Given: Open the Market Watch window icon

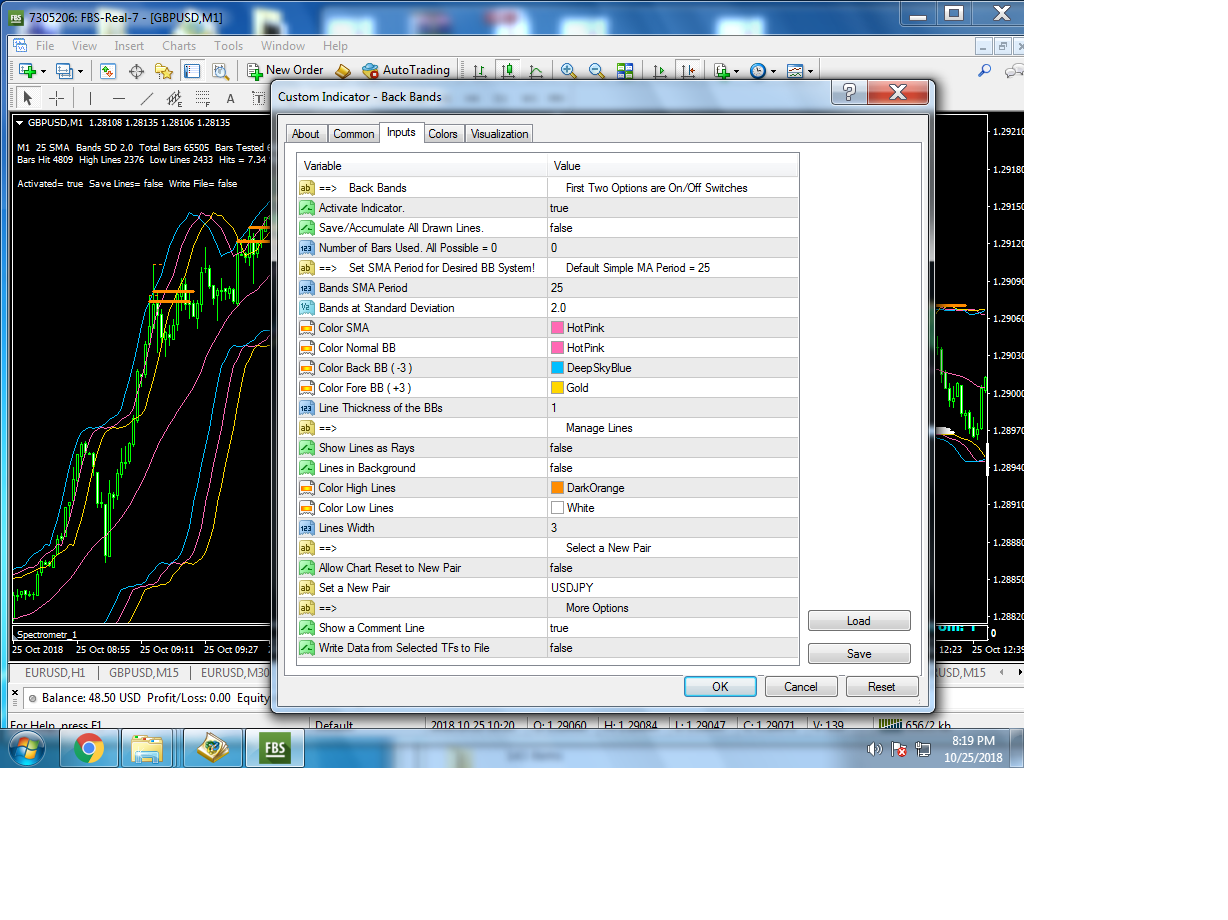Looking at the screenshot, I should (x=108, y=71).
